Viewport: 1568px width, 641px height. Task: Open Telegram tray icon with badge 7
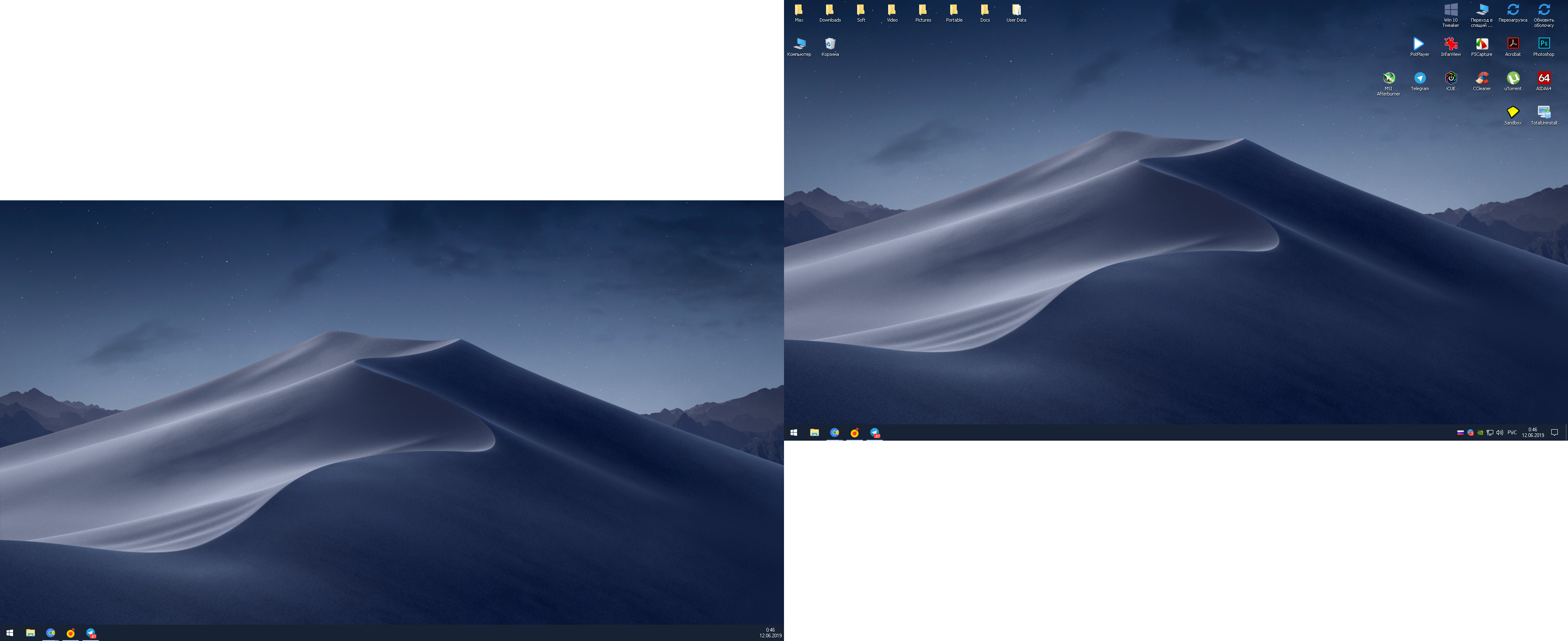[1470, 433]
